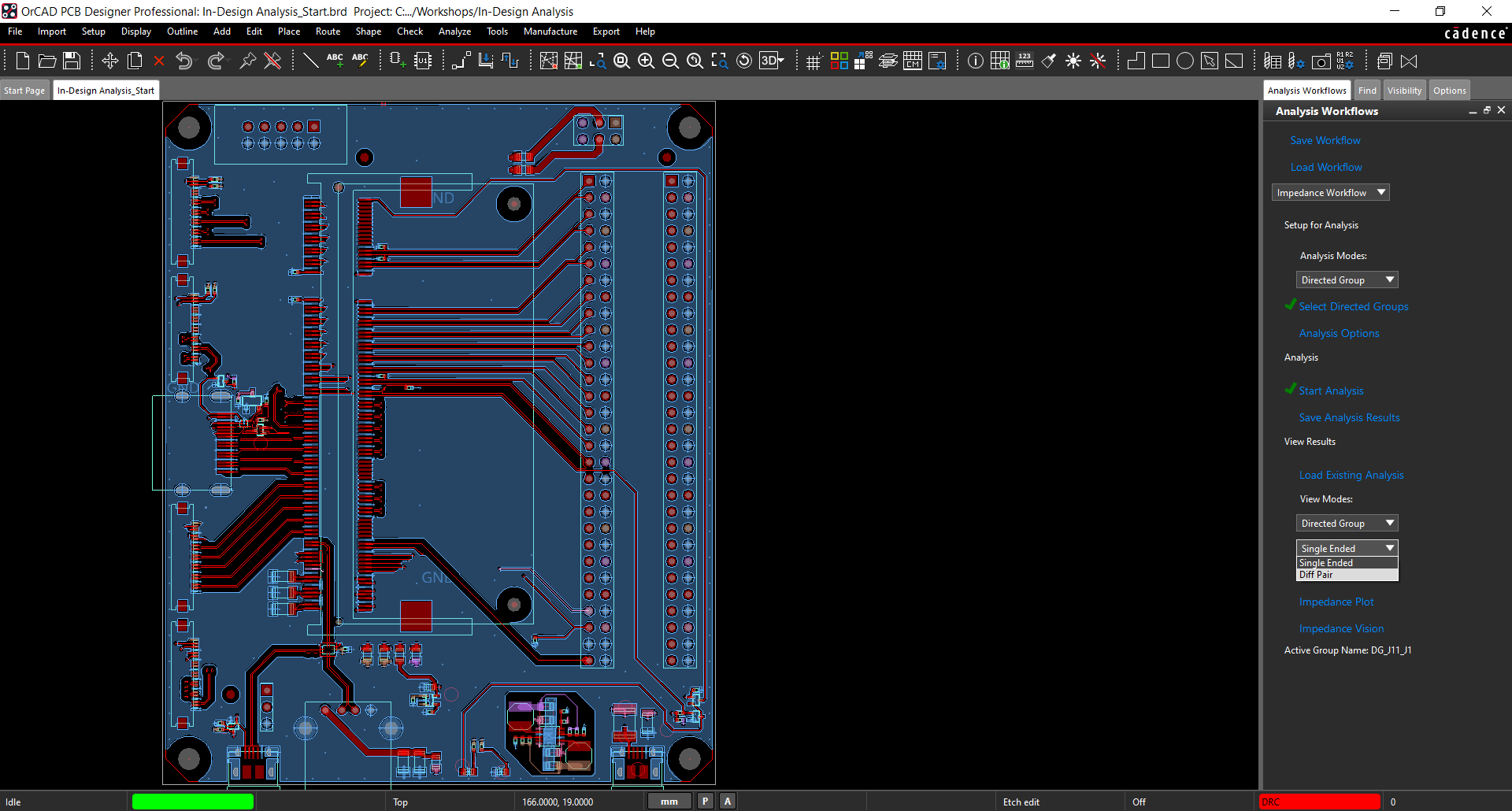Open the Route menu
Viewport: 1512px width, 811px height.
pyautogui.click(x=328, y=31)
